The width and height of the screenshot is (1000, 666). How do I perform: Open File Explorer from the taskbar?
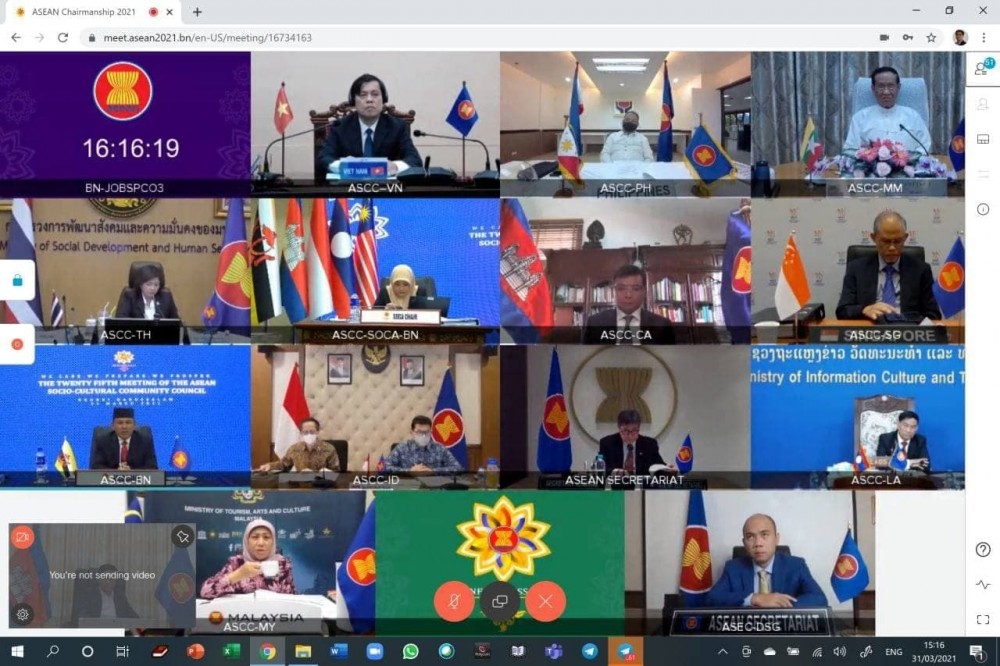pos(303,651)
